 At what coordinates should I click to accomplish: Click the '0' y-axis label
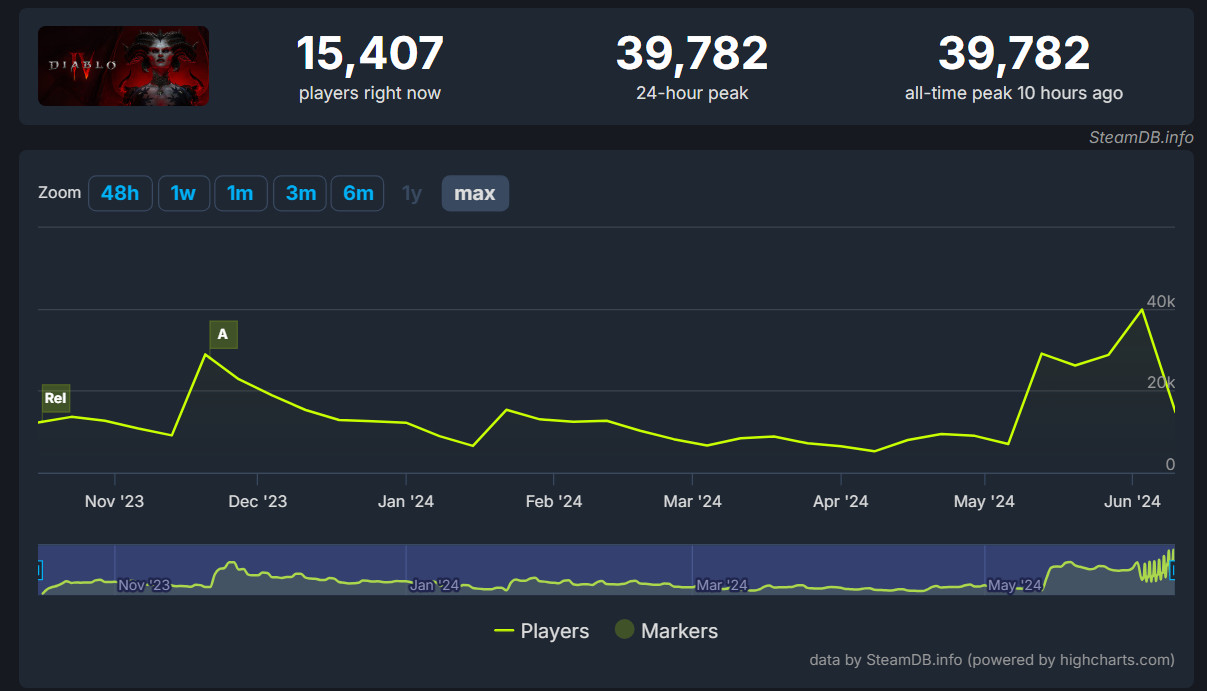[1170, 465]
